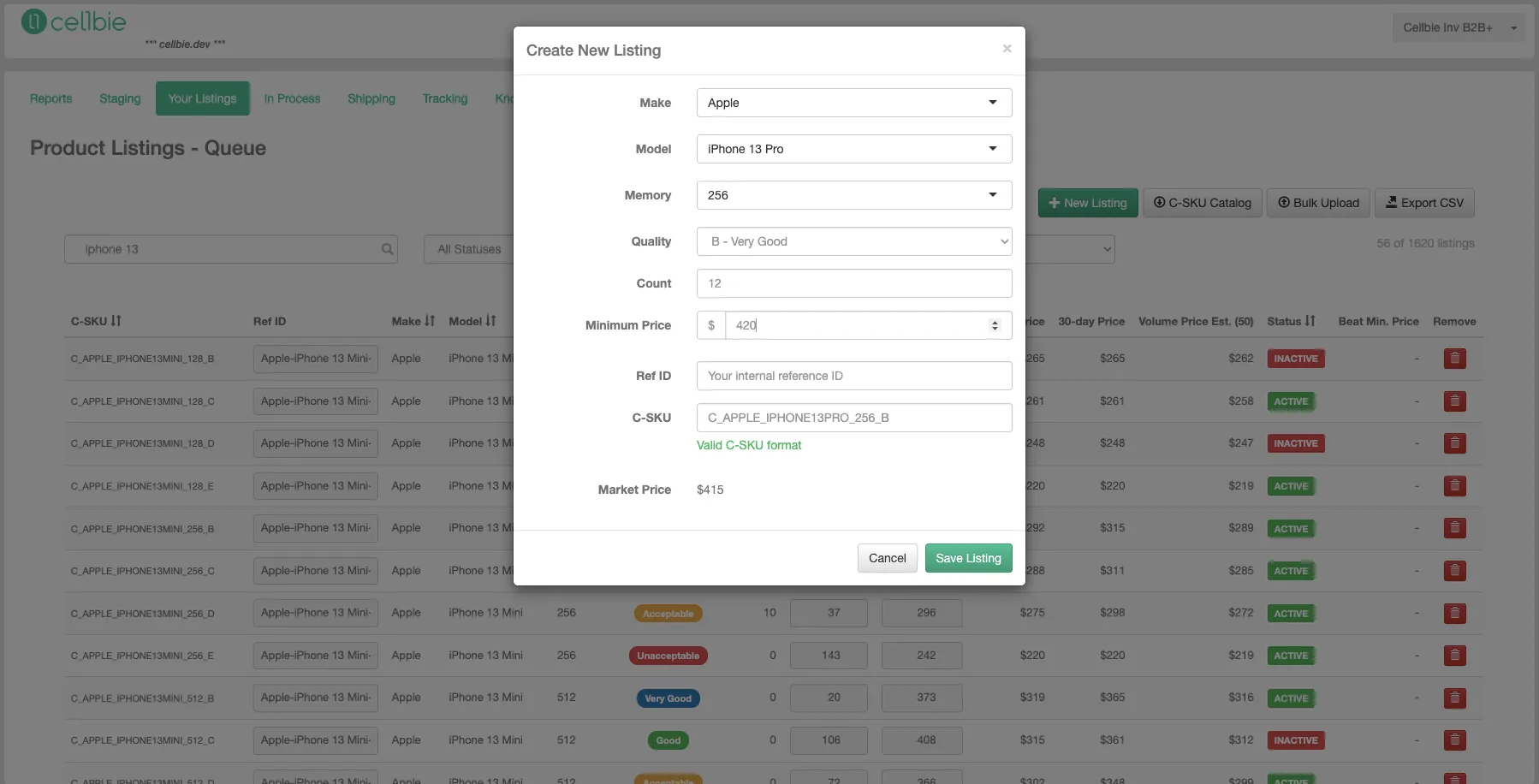Click the Count input field
1539x784 pixels.
click(854, 283)
